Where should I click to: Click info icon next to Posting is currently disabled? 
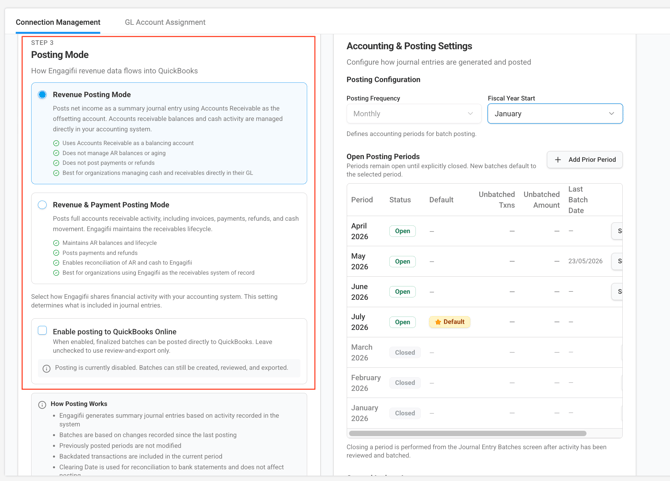[x=46, y=368]
